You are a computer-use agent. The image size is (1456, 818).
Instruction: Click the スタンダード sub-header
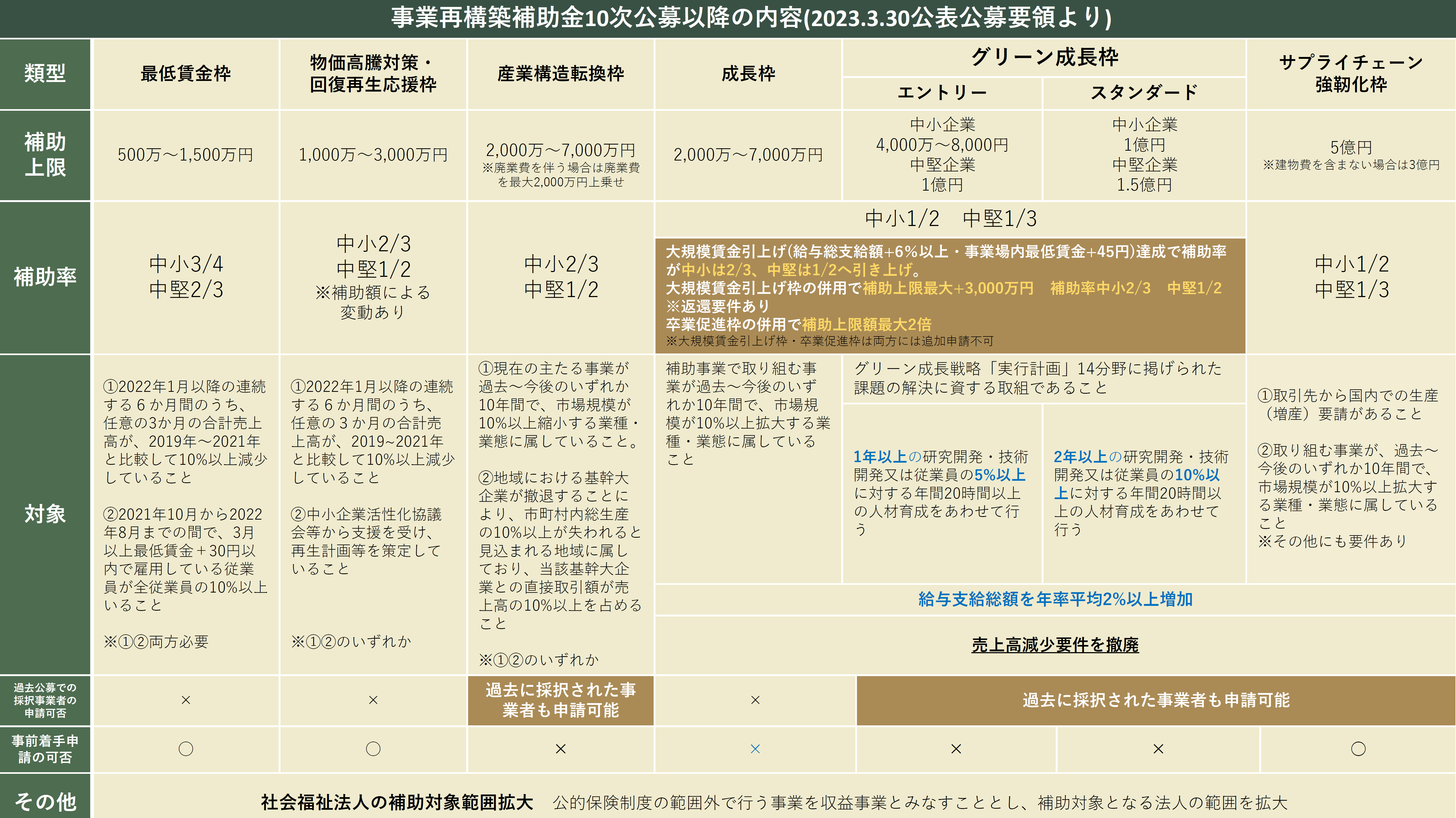point(1145,92)
